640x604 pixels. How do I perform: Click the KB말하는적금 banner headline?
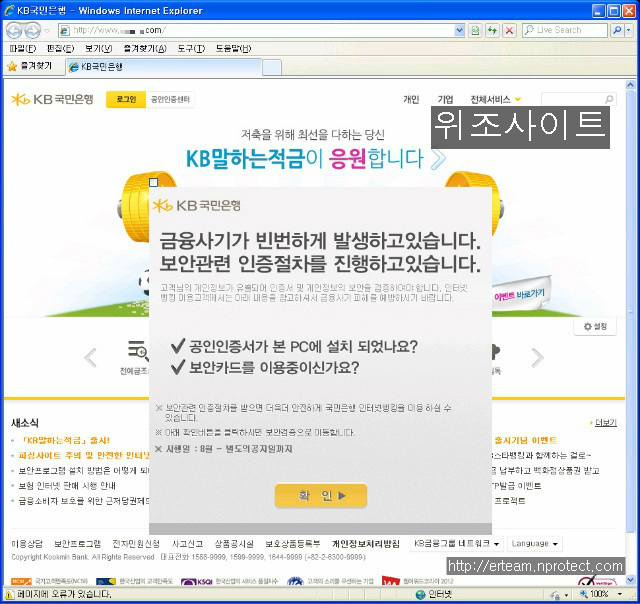point(304,159)
